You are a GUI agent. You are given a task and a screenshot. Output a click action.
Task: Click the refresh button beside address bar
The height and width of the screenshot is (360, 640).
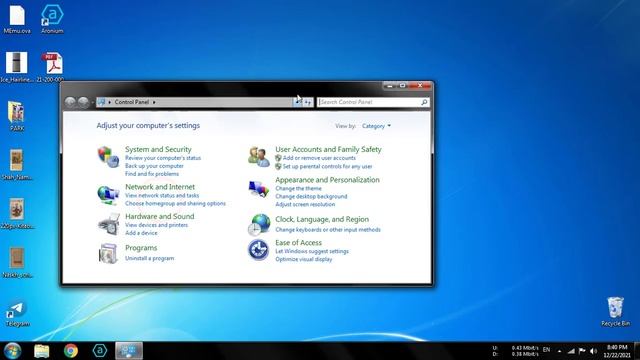(x=308, y=102)
